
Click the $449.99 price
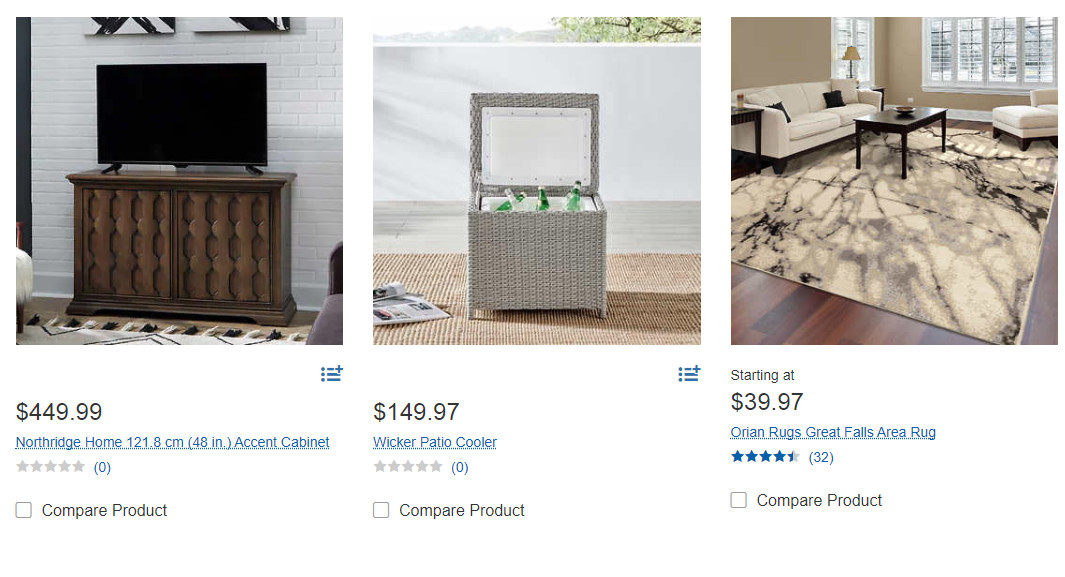(x=59, y=412)
